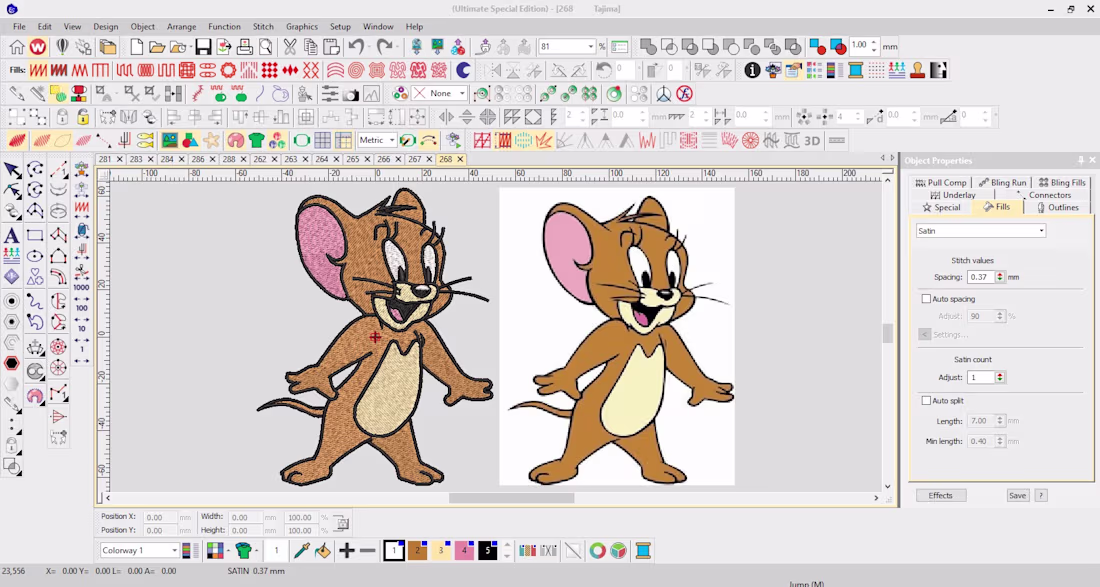The image size is (1100, 587).
Task: Remove a color with the minus icon
Action: 368,551
